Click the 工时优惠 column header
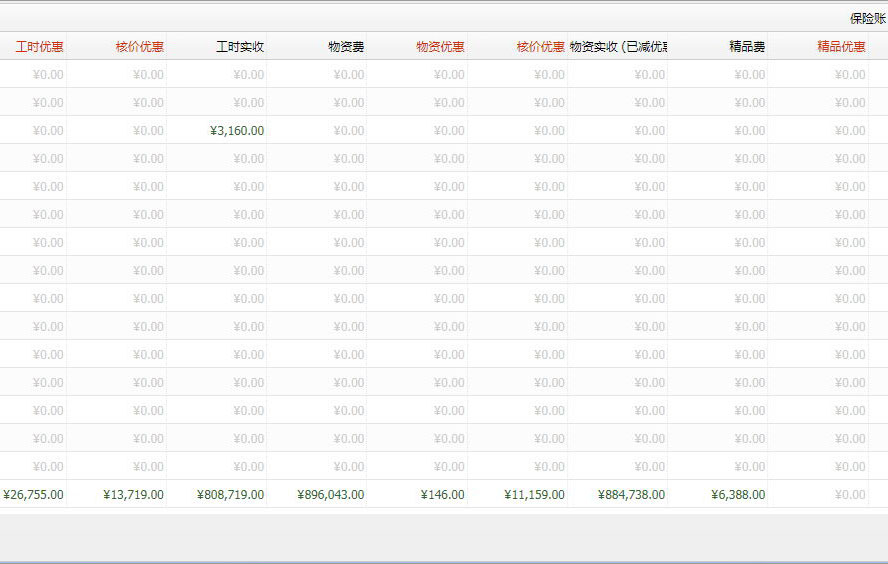The width and height of the screenshot is (888, 564). [x=38, y=46]
